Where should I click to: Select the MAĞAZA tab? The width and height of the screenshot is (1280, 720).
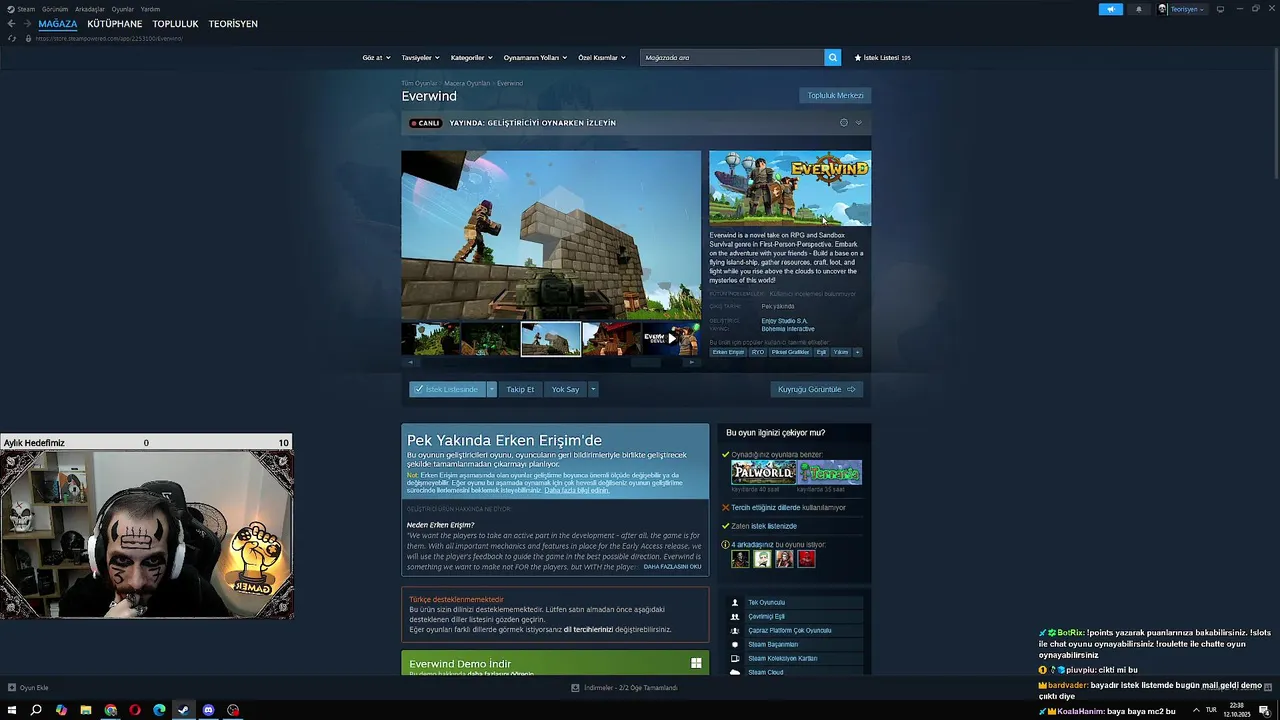pos(58,24)
